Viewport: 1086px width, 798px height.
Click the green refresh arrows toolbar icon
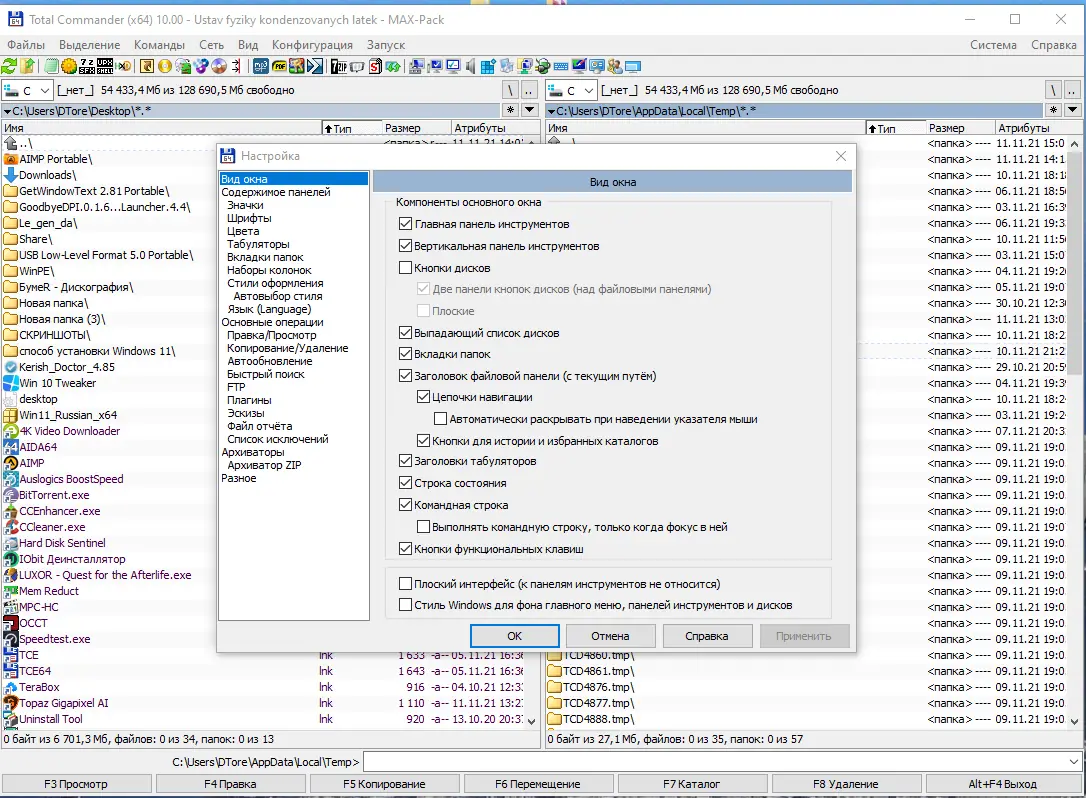tap(9, 67)
